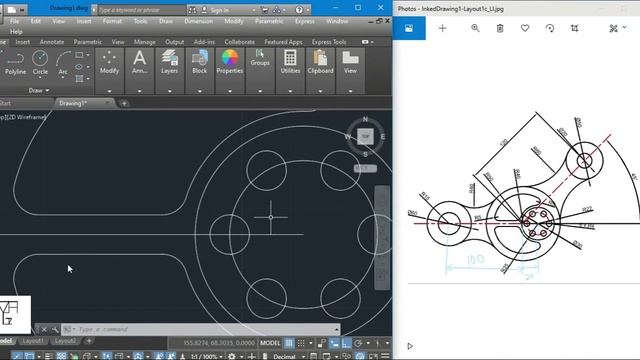Switch to the Featured Apps ribbon tab
640x360 pixels.
coord(283,42)
